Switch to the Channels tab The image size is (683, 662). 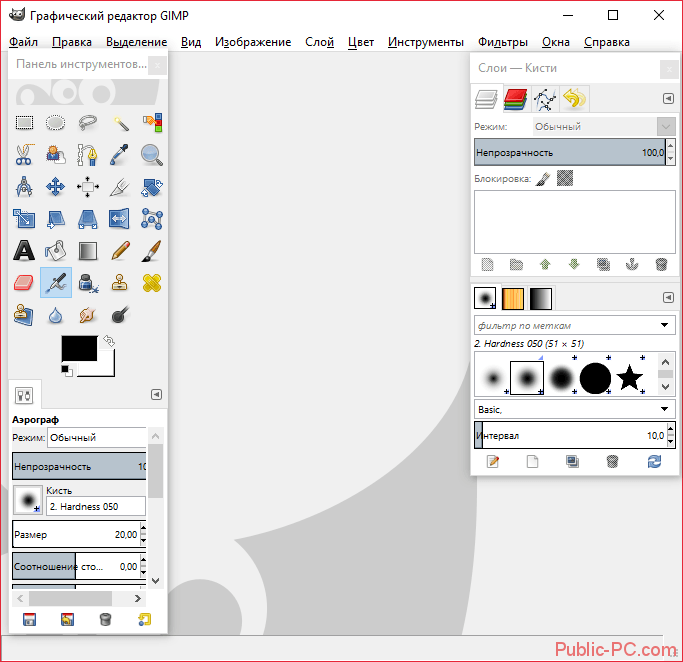click(515, 99)
